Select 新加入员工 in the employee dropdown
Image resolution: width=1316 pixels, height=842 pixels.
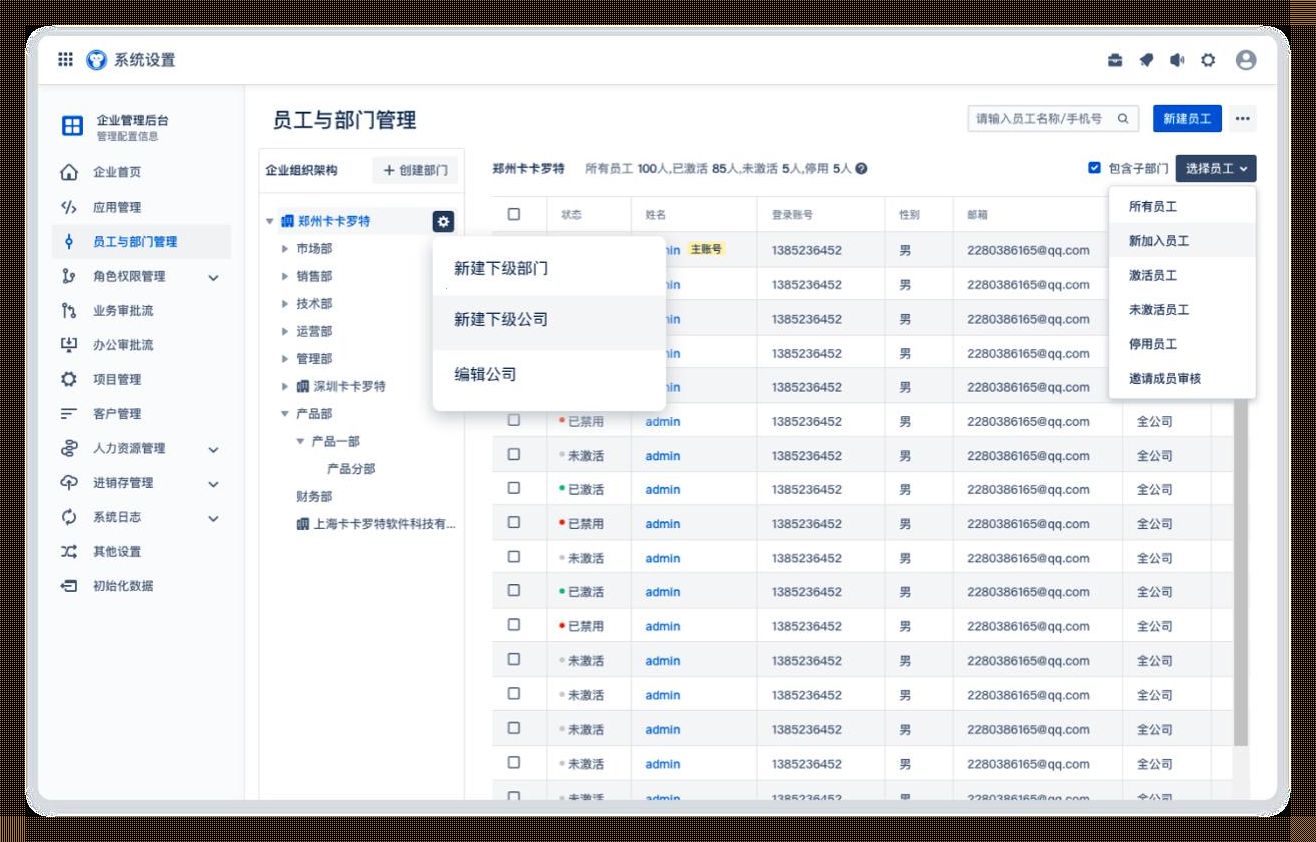point(1182,241)
